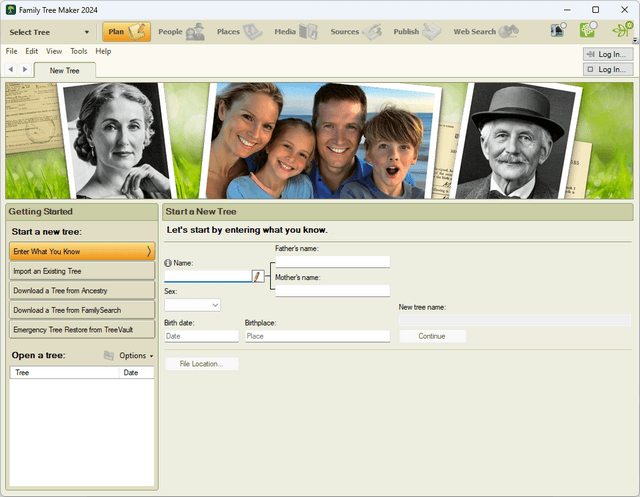640x497 pixels.
Task: Open the Tools menu
Action: click(79, 51)
